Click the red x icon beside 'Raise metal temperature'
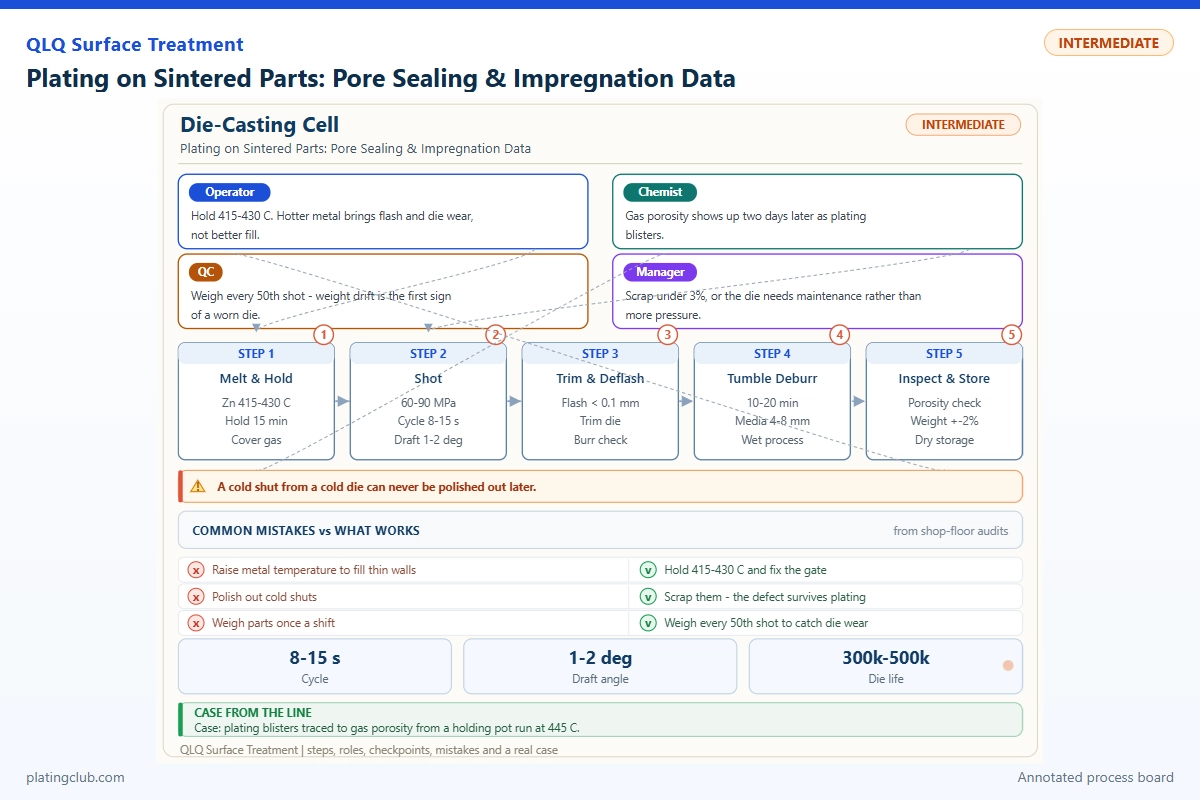The image size is (1200, 800). click(196, 570)
